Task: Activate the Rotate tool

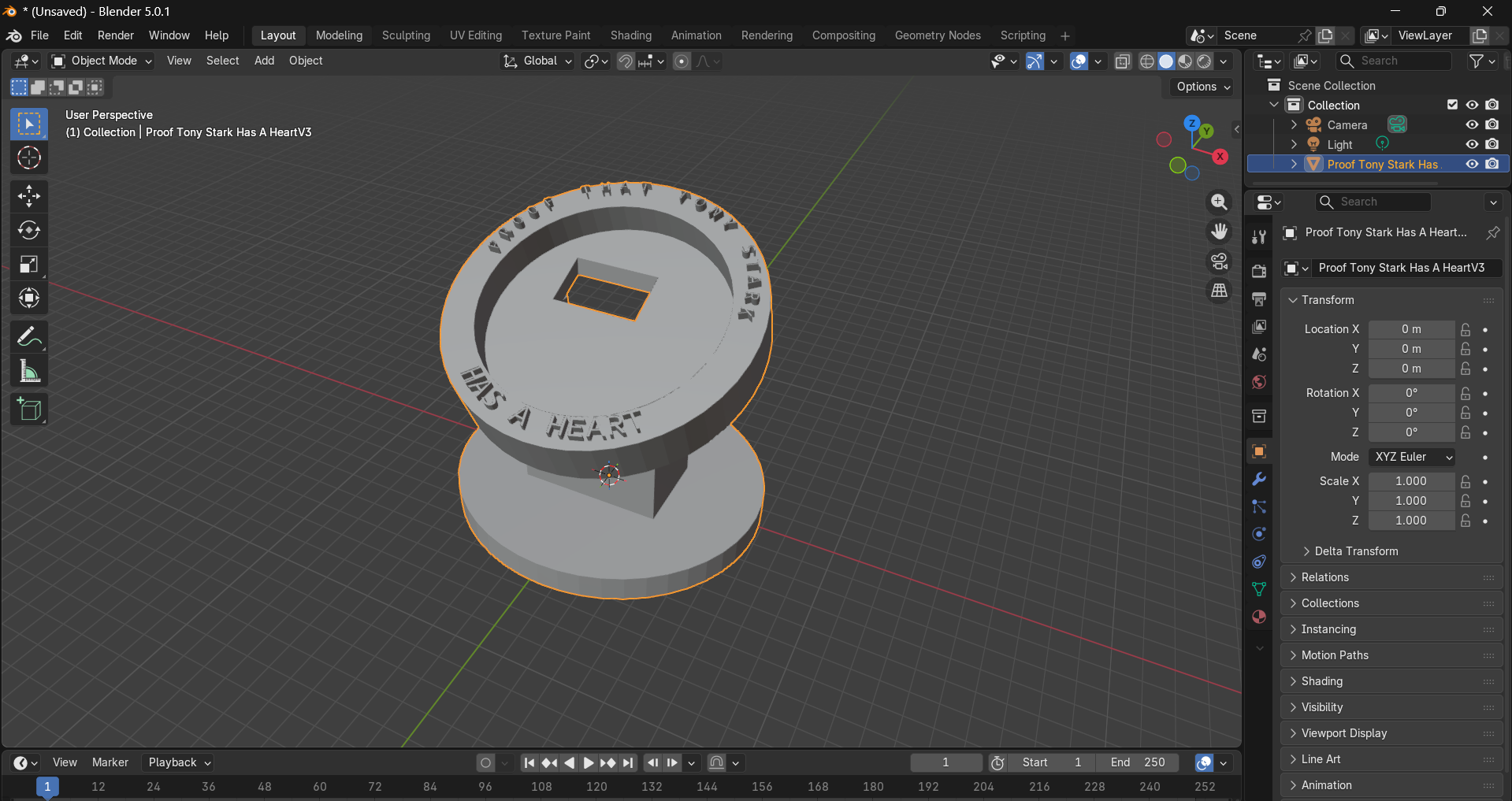Action: point(29,230)
